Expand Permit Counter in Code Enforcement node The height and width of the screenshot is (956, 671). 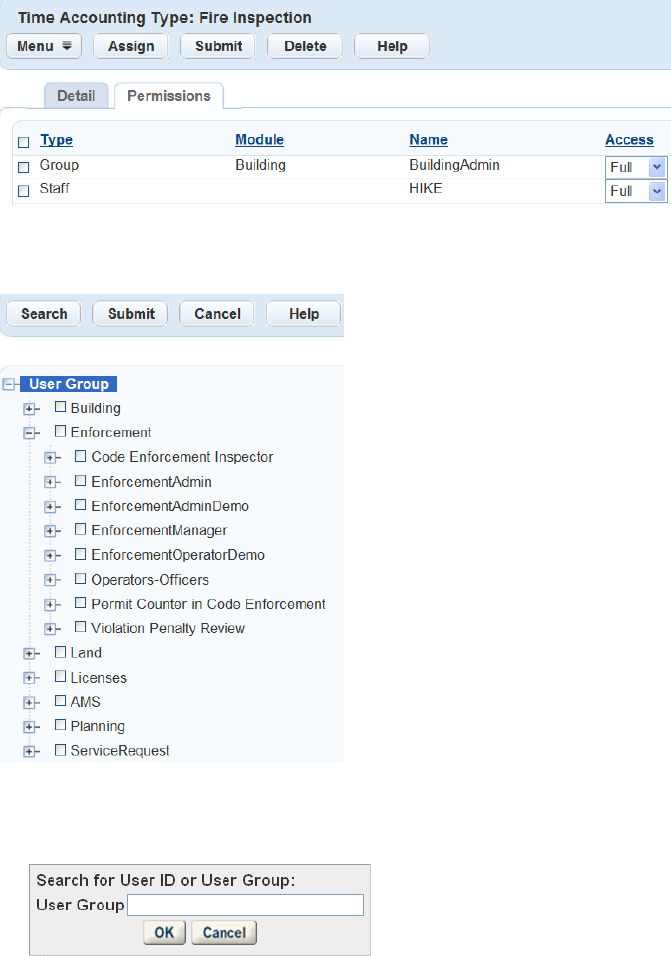coord(50,604)
